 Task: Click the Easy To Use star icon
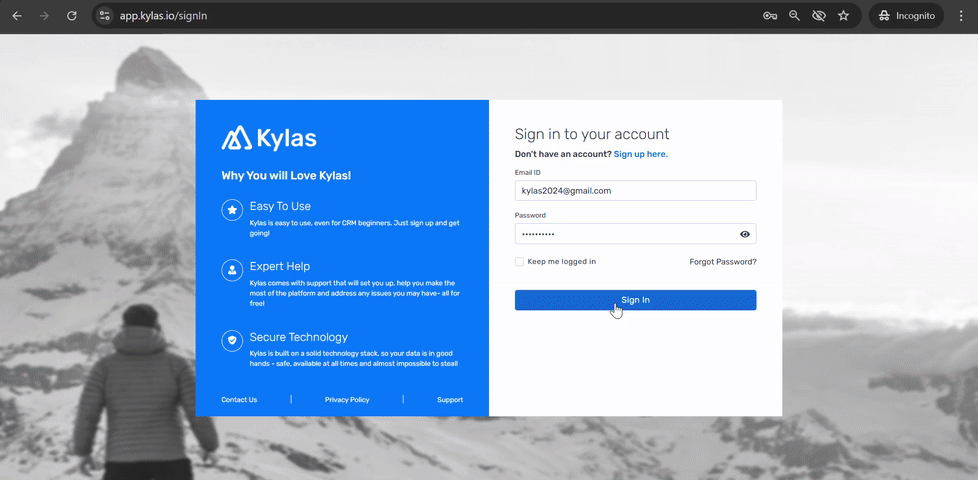[232, 210]
